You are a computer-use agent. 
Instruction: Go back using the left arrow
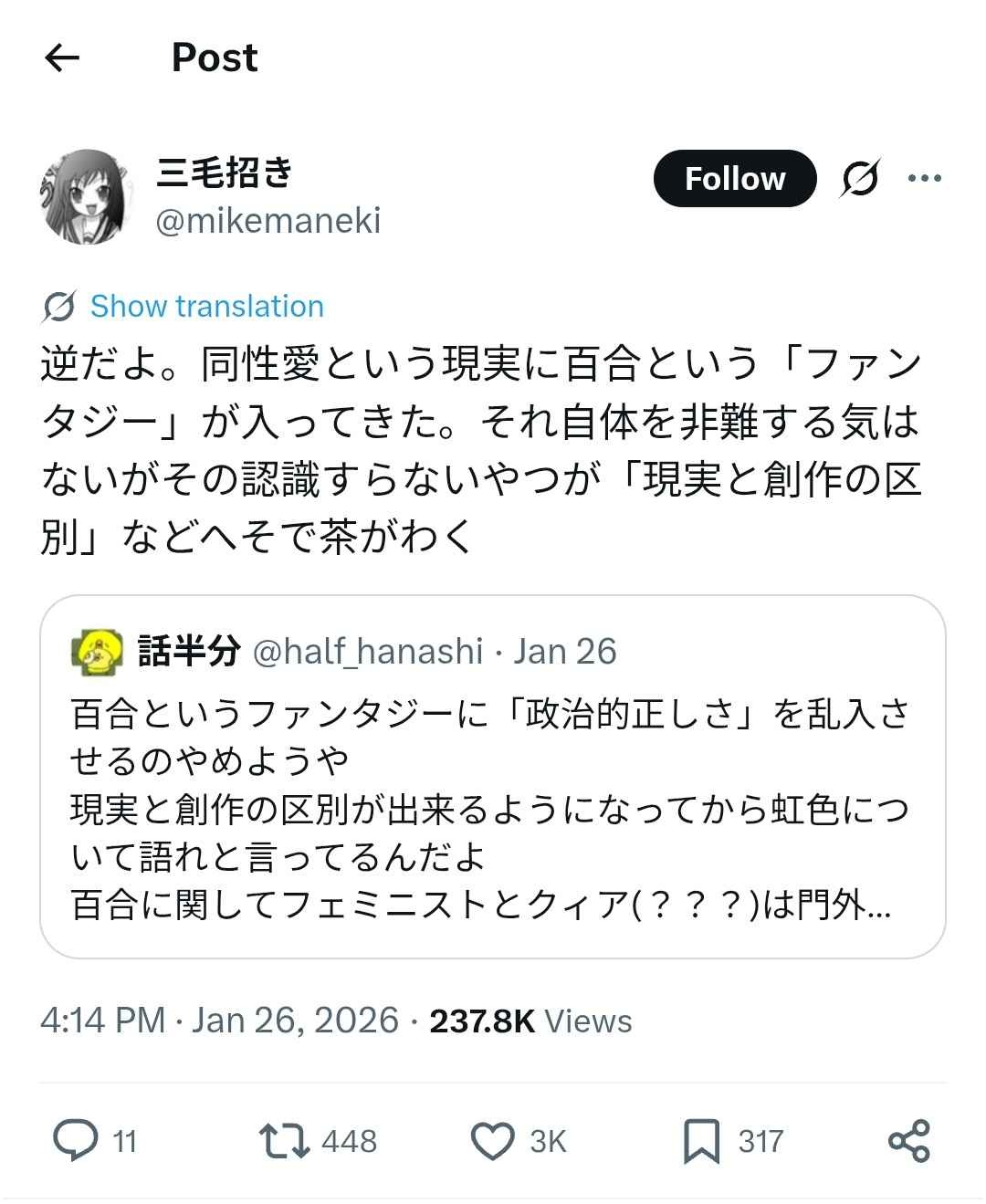[x=62, y=58]
